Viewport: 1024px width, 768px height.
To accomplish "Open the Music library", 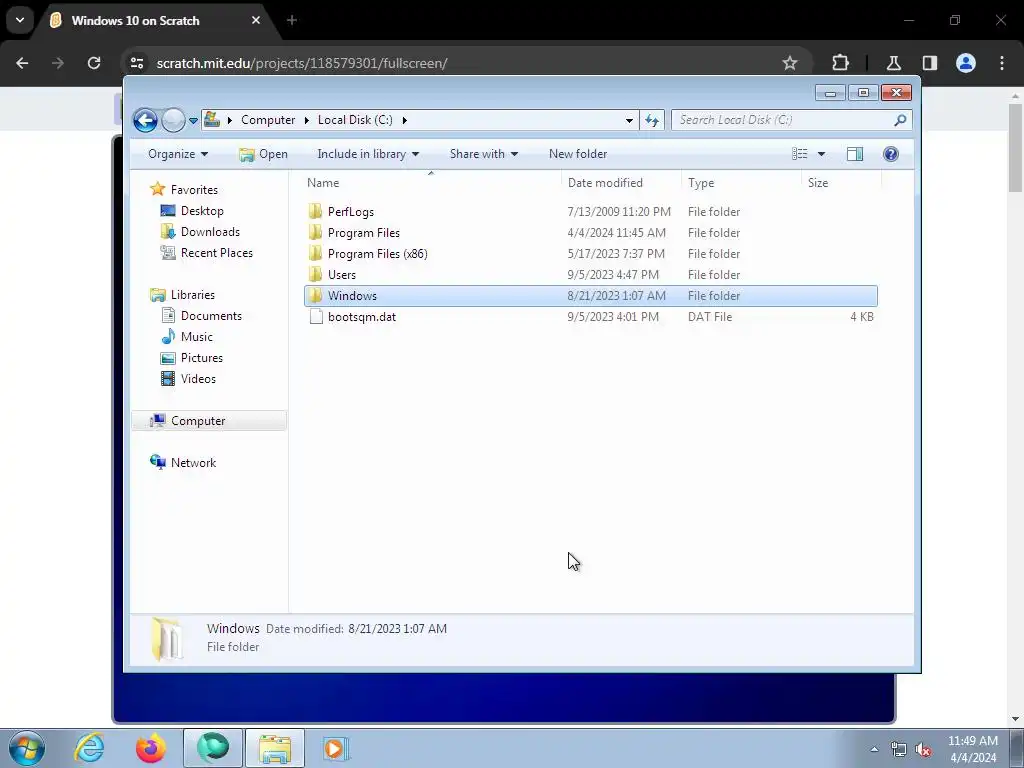I will tap(197, 337).
